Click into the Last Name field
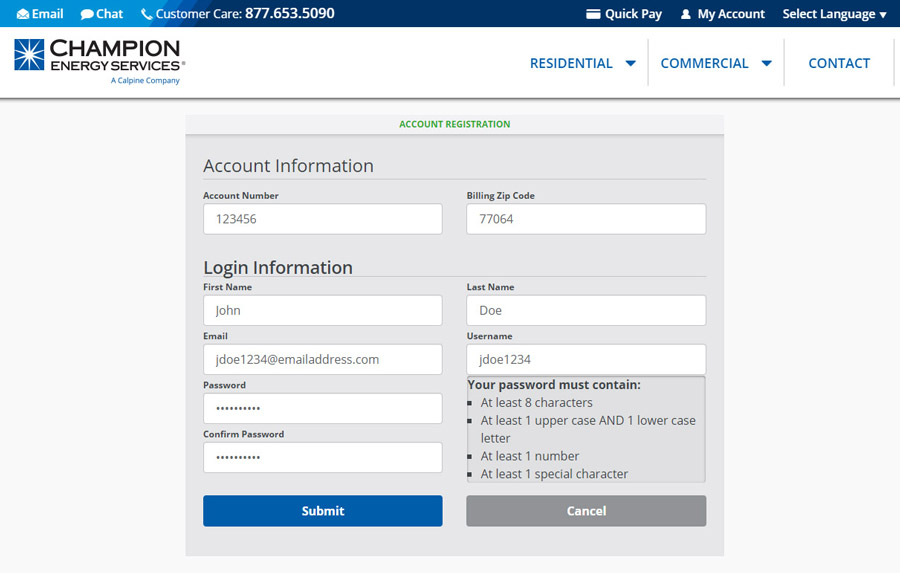The height and width of the screenshot is (573, 900). click(586, 310)
